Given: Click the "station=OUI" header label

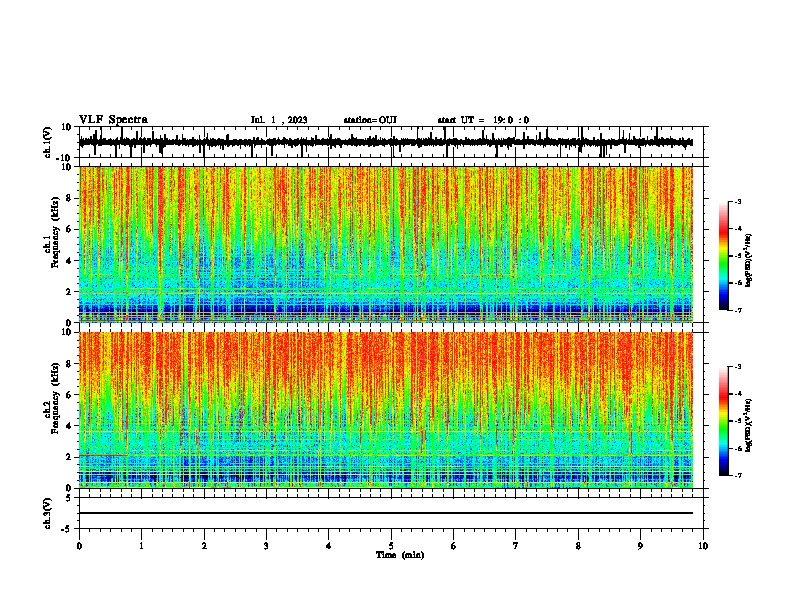Looking at the screenshot, I should click(370, 120).
